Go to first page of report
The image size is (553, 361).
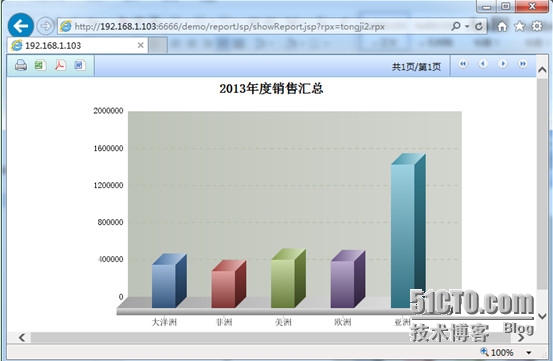click(x=463, y=64)
